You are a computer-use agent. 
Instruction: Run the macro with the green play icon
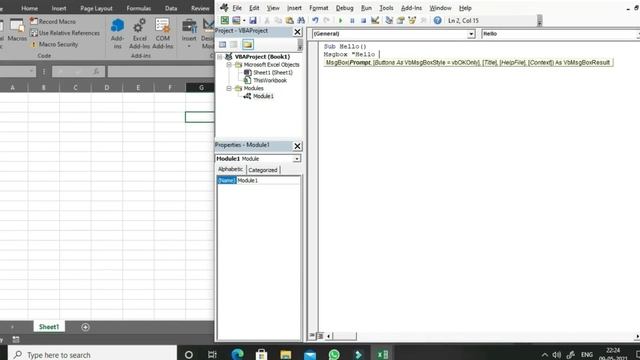pos(340,20)
